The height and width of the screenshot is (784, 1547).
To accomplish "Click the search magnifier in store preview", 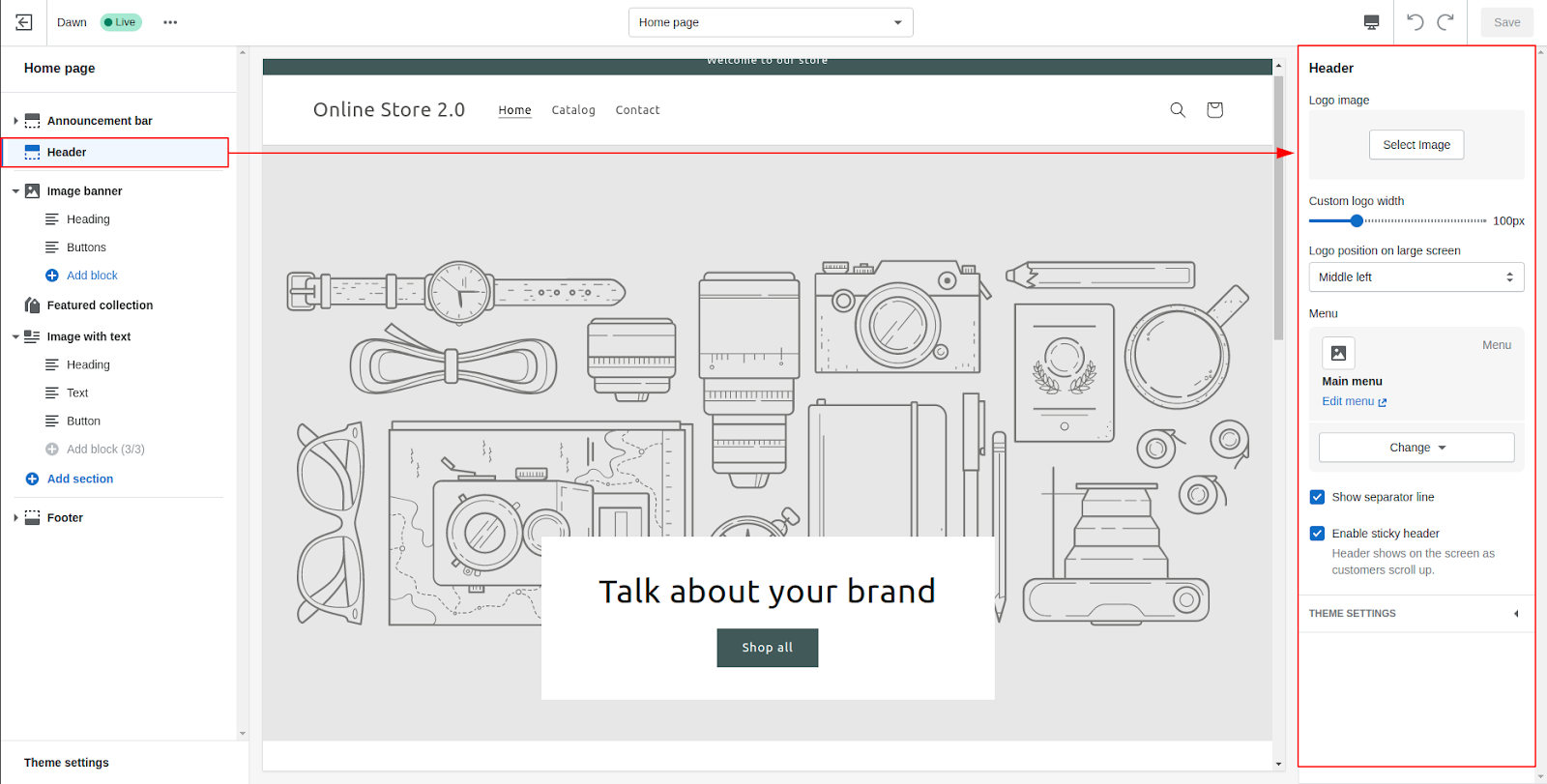I will 1178,109.
